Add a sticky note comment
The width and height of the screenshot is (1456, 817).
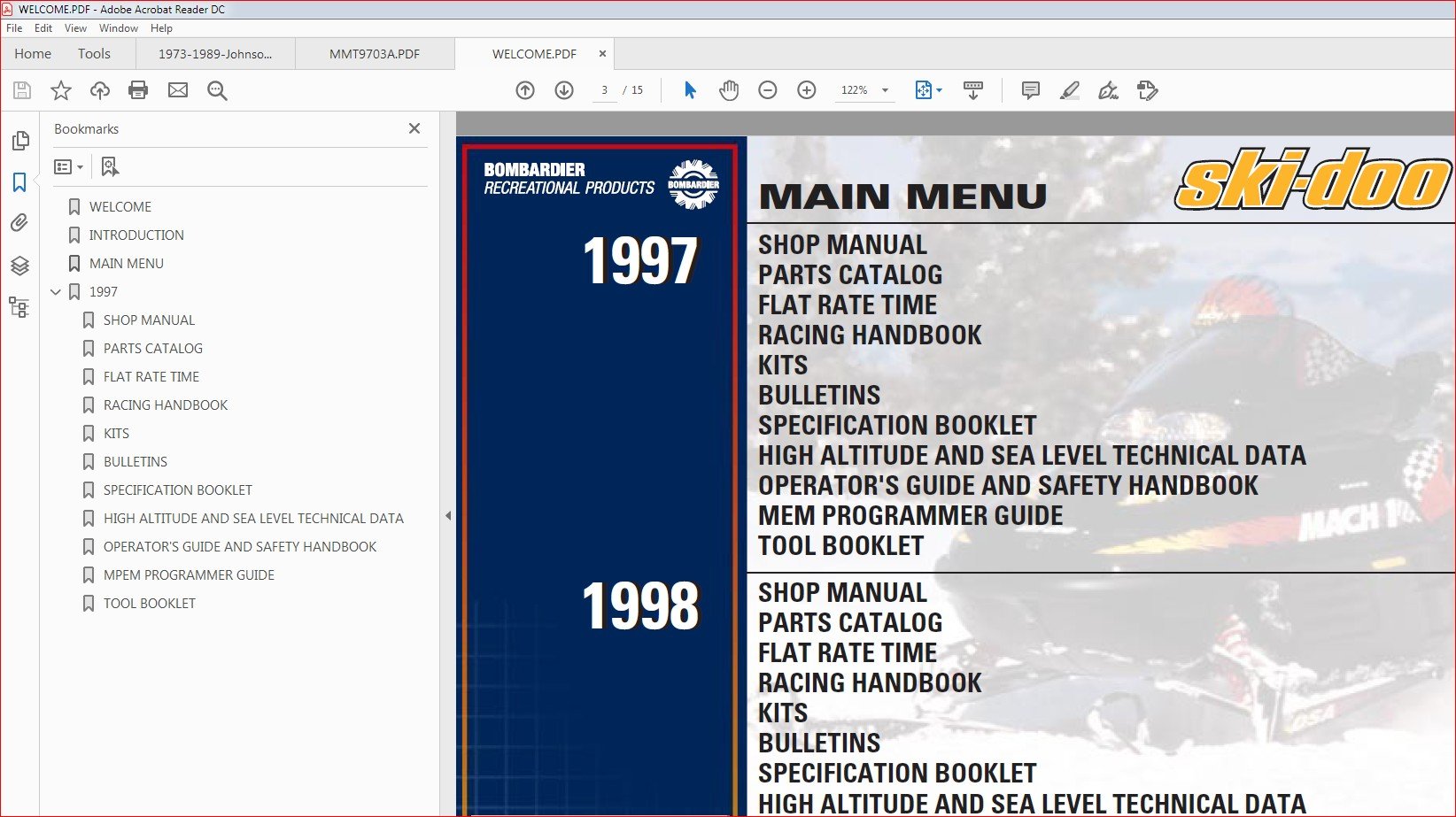[1031, 90]
